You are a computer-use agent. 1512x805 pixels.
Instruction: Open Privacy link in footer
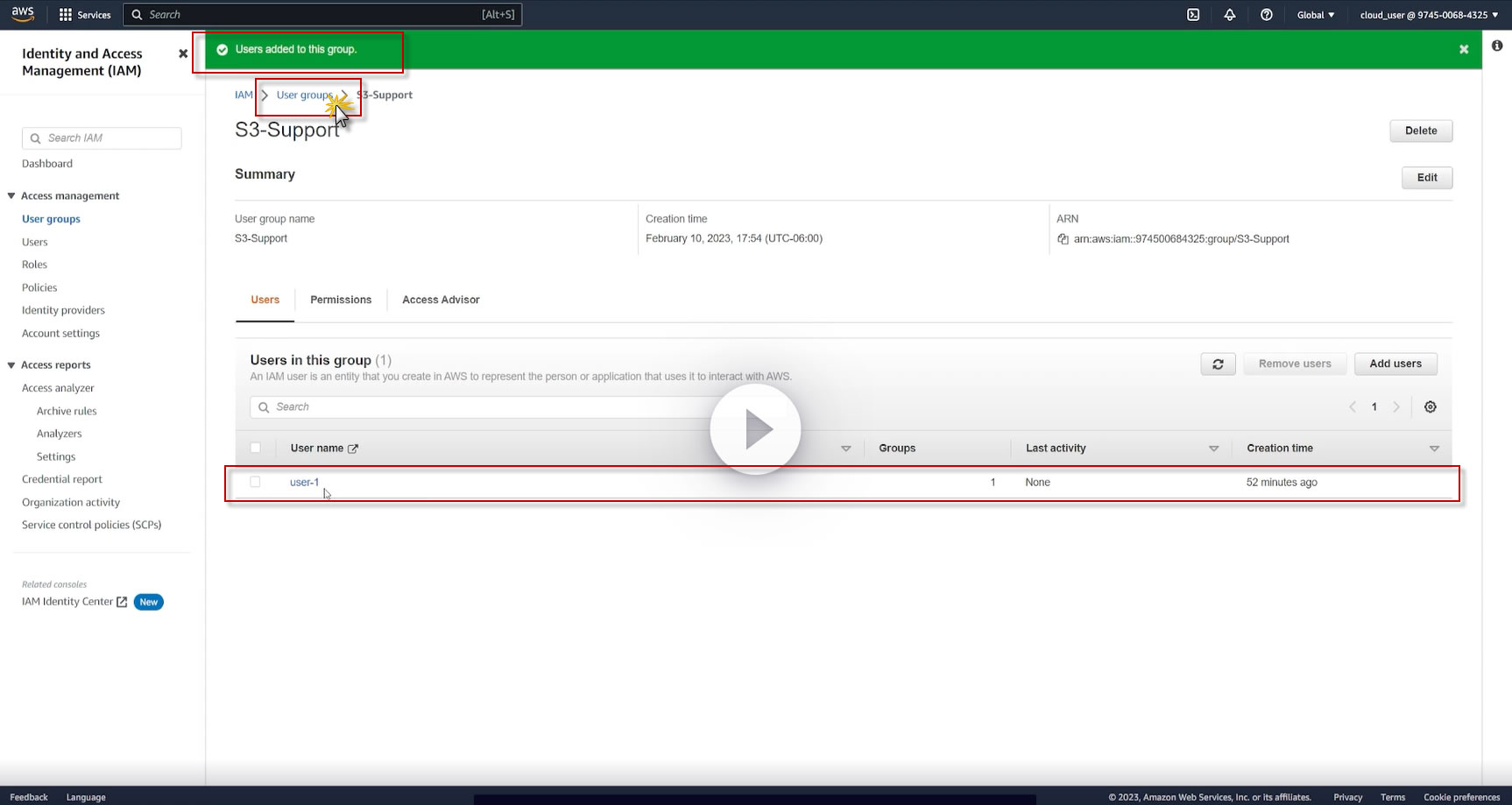tap(1348, 797)
